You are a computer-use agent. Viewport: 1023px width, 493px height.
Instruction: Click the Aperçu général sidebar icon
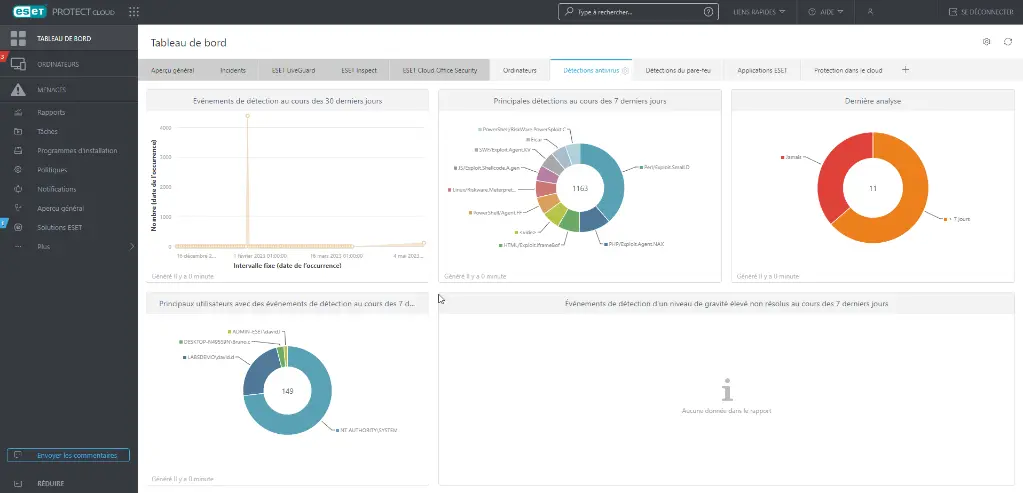tap(18, 208)
